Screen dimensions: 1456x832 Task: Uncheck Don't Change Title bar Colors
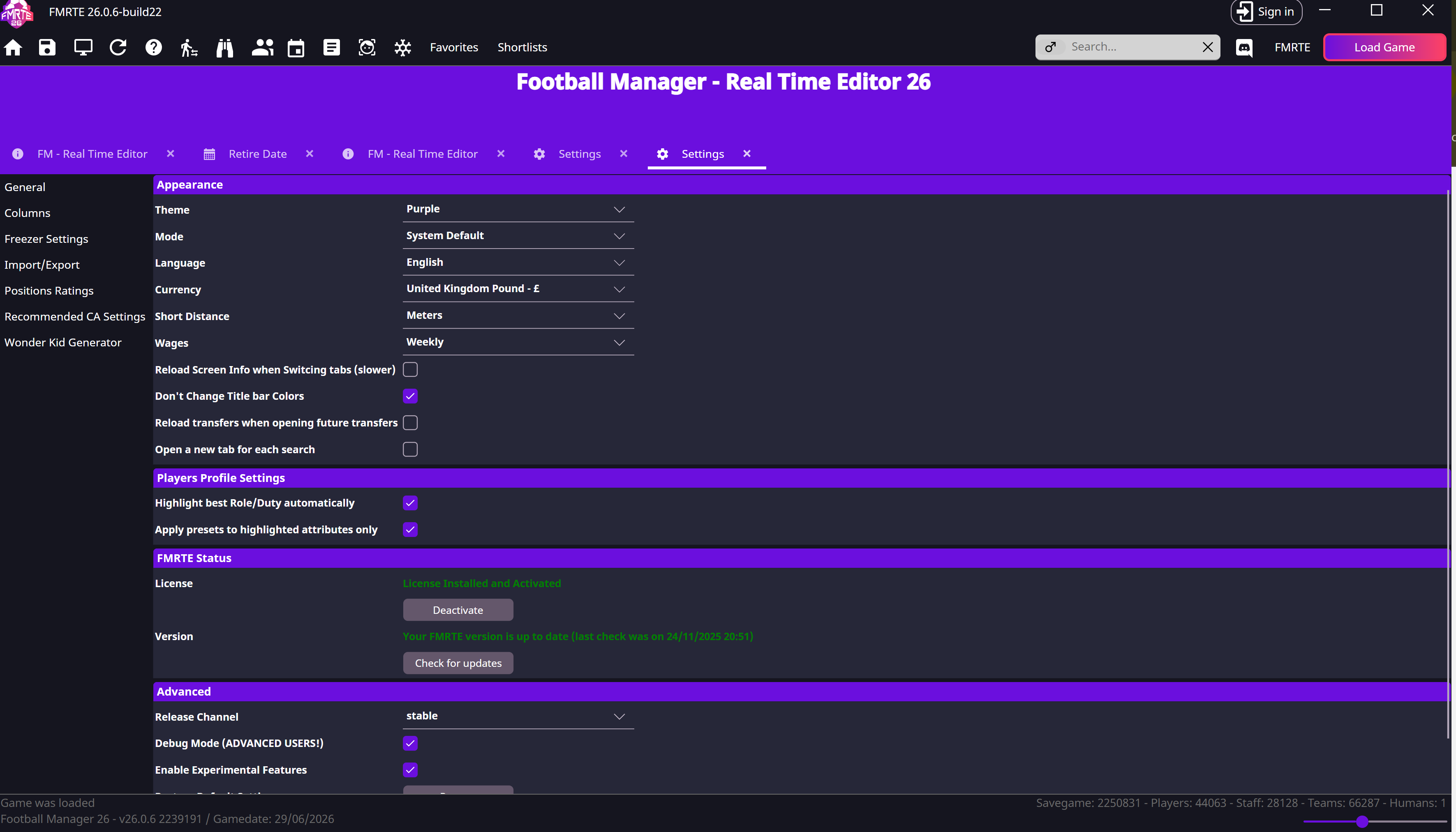click(410, 396)
